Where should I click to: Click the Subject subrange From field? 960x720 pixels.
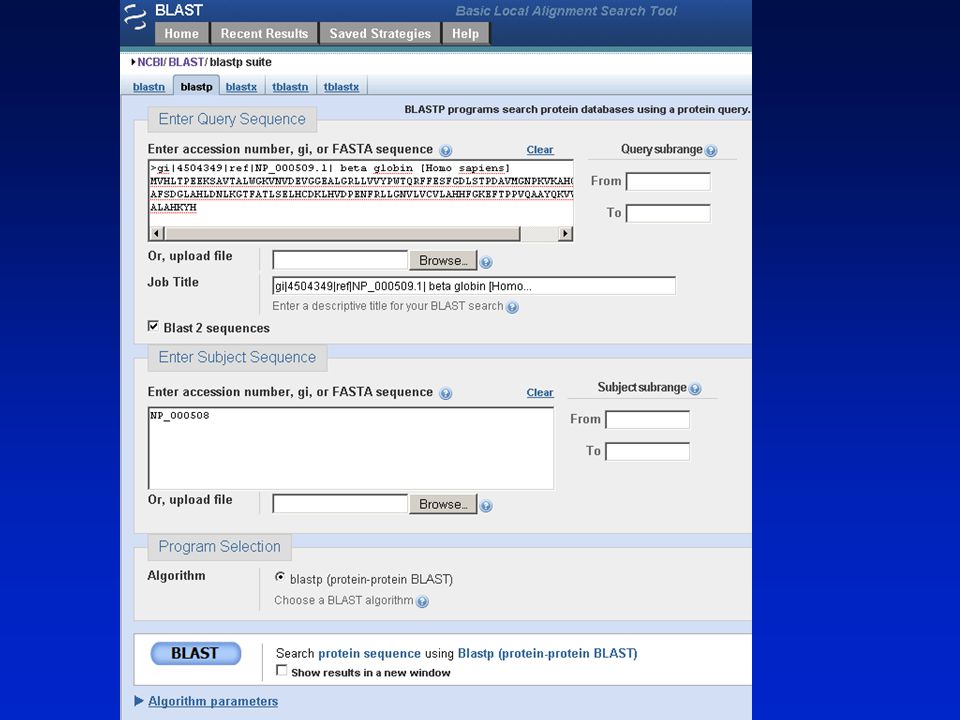click(x=647, y=419)
